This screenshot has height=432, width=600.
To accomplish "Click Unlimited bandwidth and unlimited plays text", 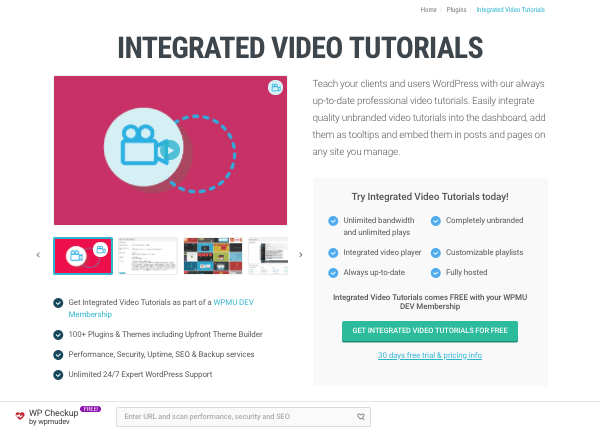I will (x=379, y=226).
